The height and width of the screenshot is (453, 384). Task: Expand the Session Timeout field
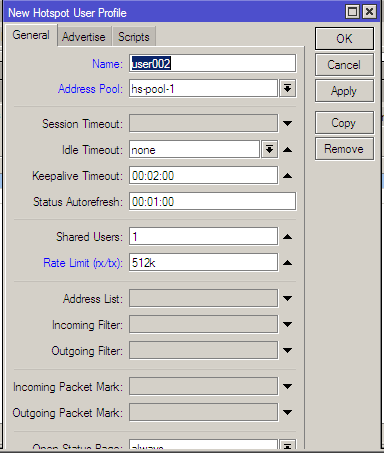click(x=287, y=124)
